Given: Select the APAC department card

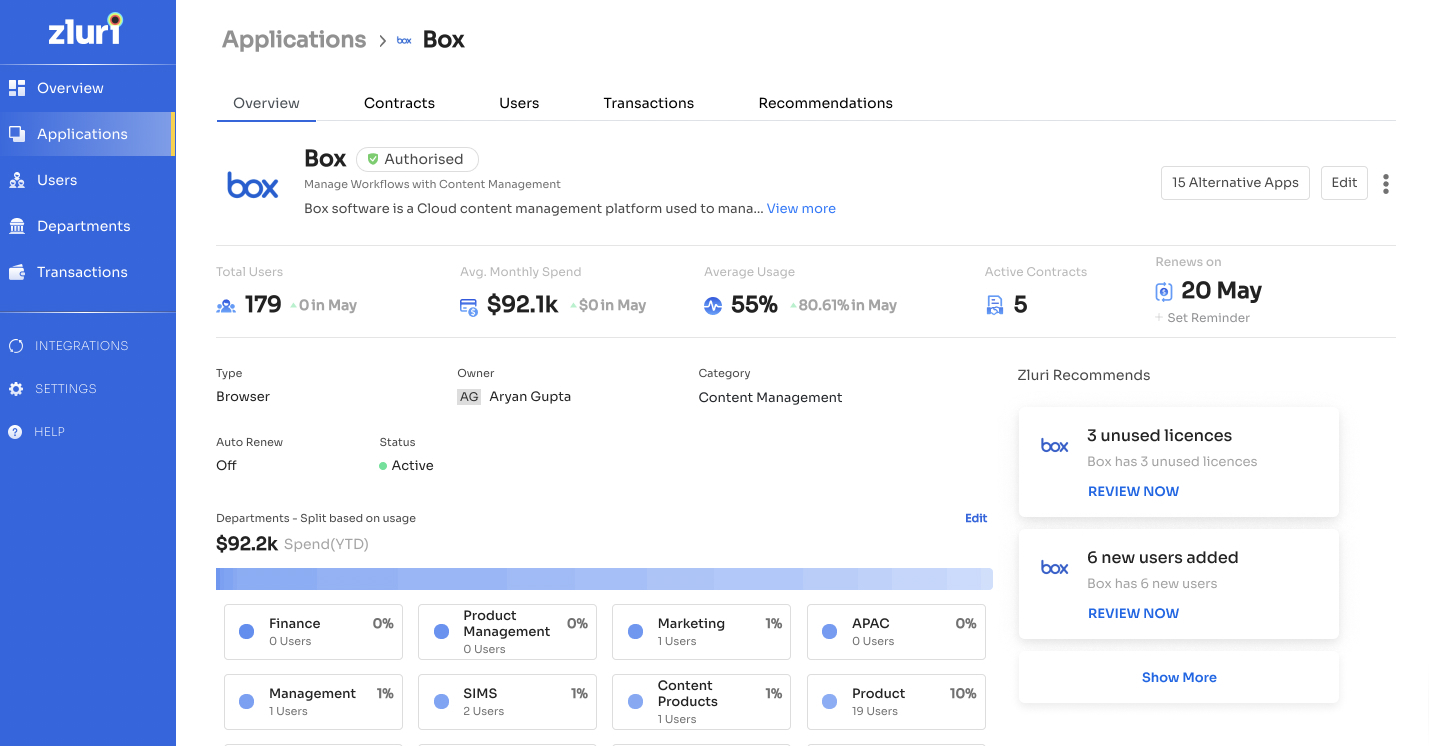Looking at the screenshot, I should (x=896, y=632).
